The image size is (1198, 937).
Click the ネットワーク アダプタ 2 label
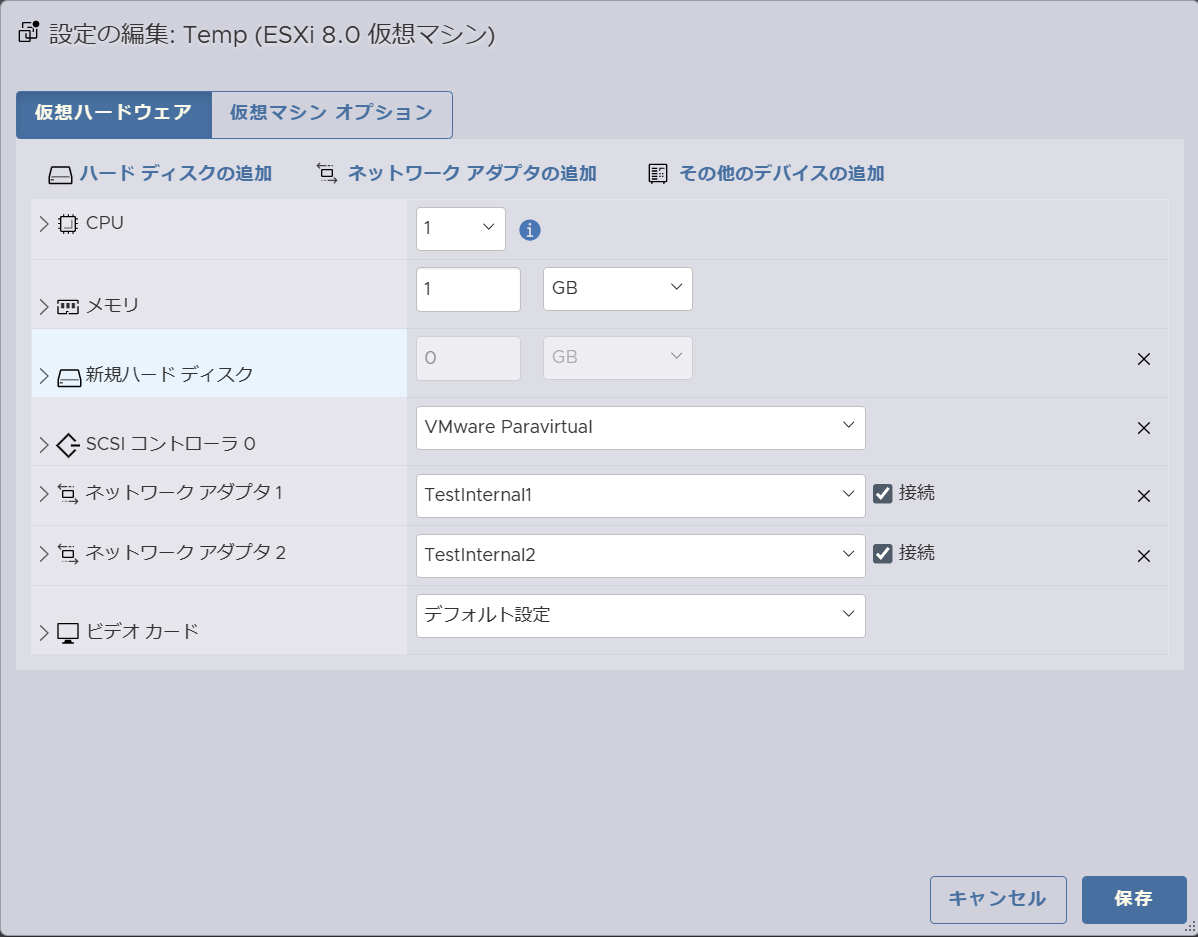[185, 553]
